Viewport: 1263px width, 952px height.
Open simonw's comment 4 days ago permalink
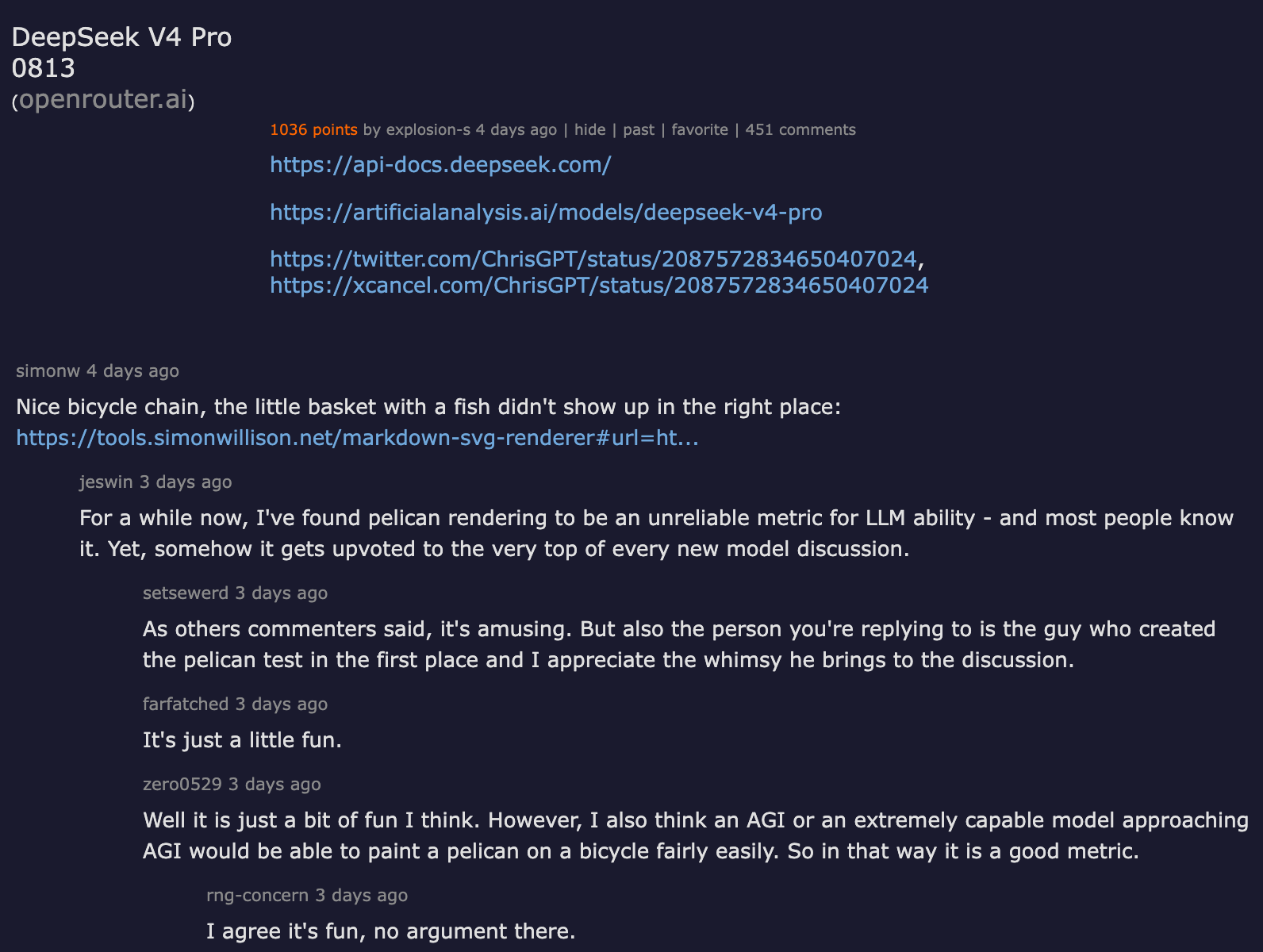(132, 370)
